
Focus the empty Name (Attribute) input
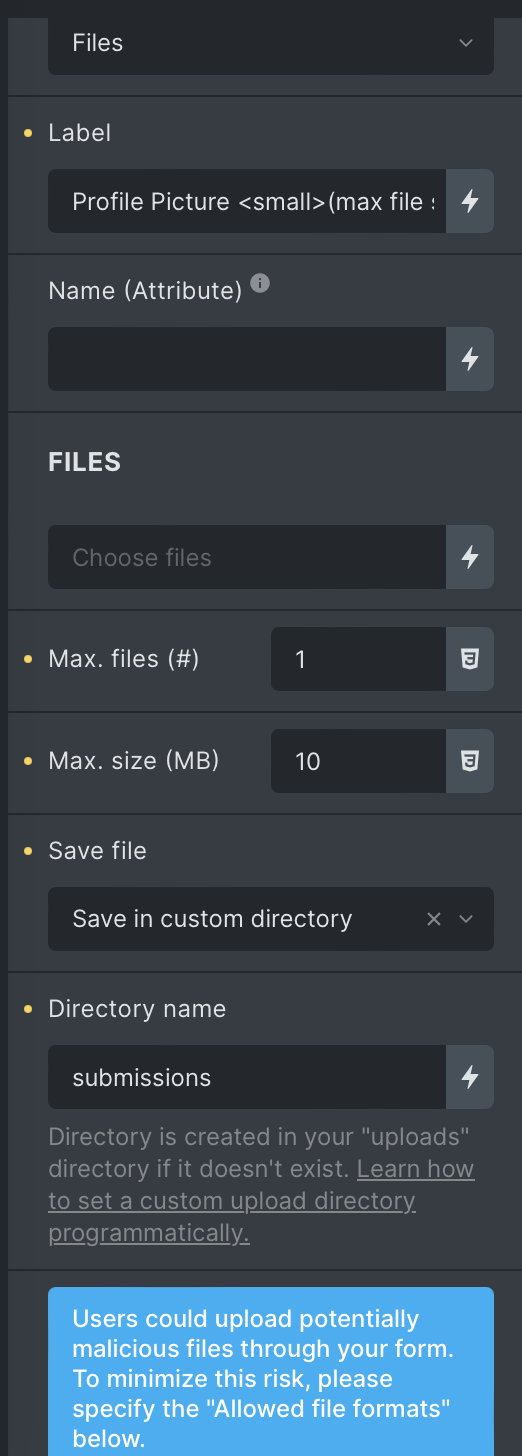click(247, 359)
